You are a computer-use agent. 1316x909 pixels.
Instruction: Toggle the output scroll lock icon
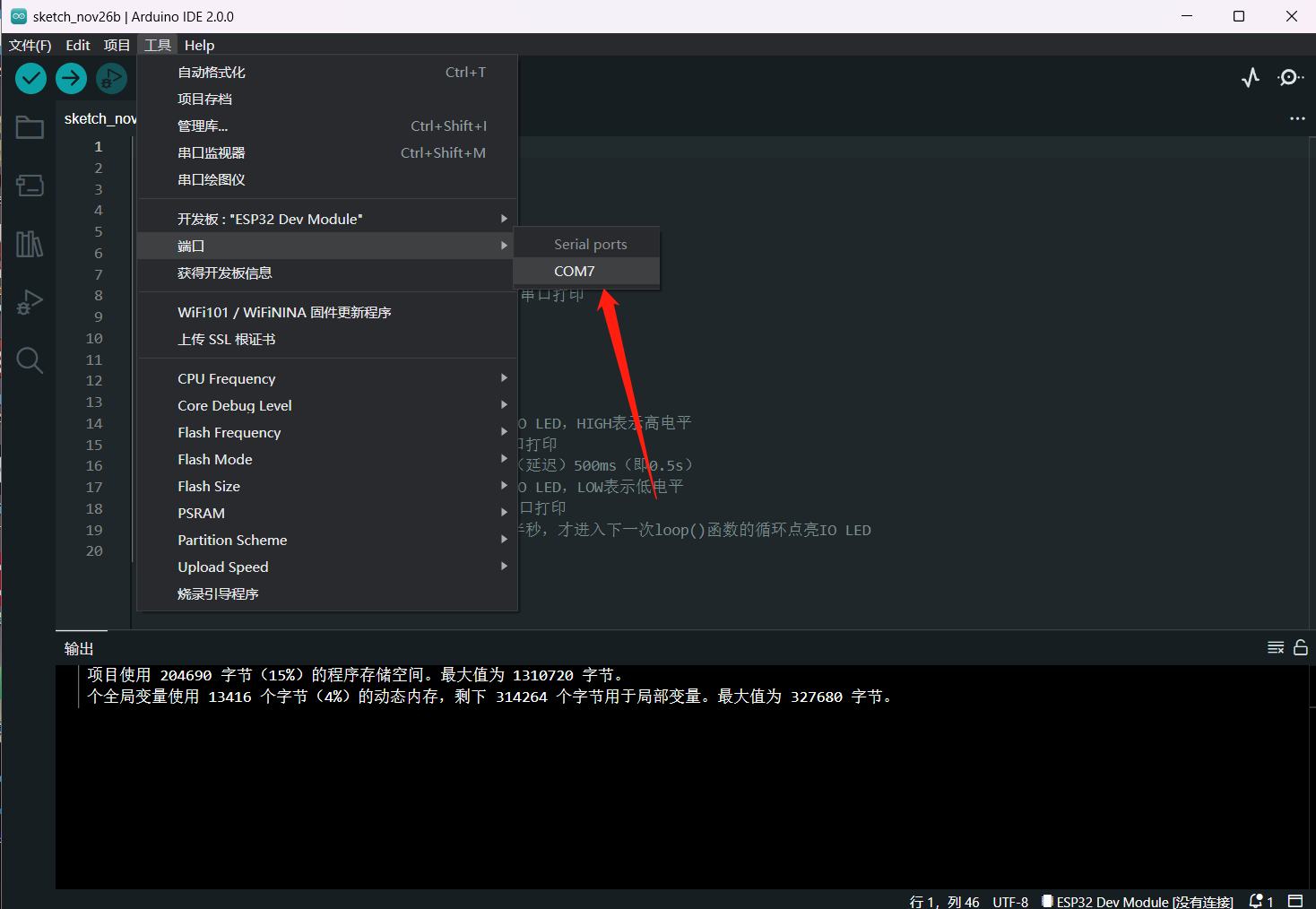click(x=1301, y=647)
